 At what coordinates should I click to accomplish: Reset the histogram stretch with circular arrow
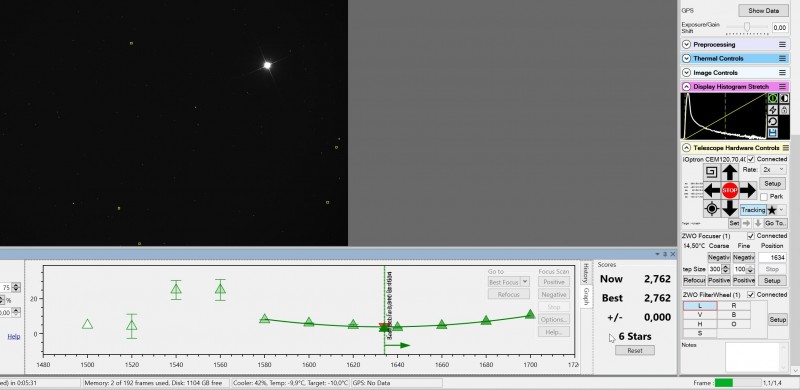pyautogui.click(x=772, y=121)
